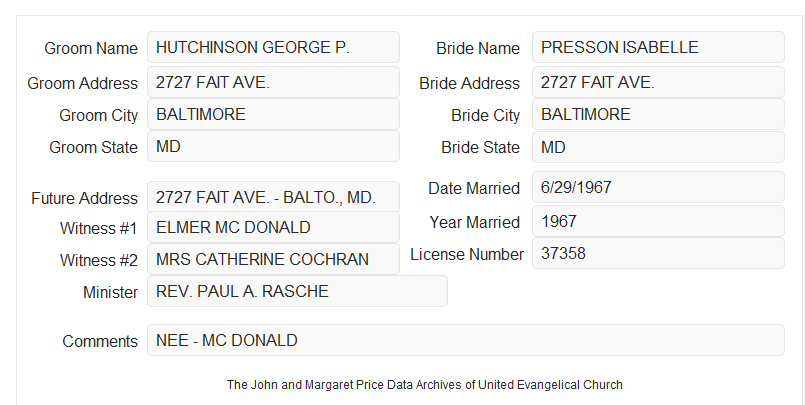Focus the Year Married box
This screenshot has width=805, height=405.
click(658, 221)
